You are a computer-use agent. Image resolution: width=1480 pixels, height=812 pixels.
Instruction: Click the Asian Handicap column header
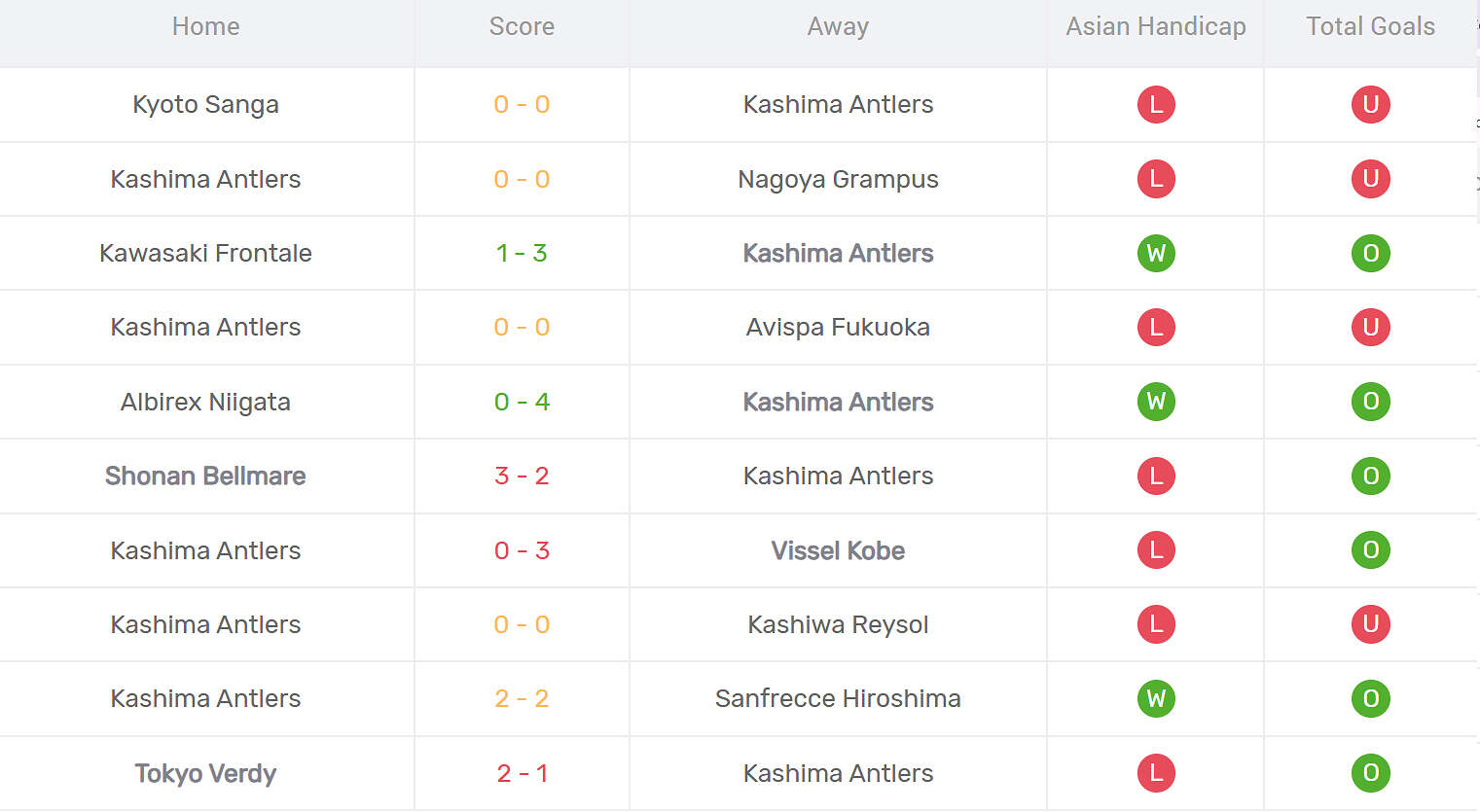tap(1156, 26)
